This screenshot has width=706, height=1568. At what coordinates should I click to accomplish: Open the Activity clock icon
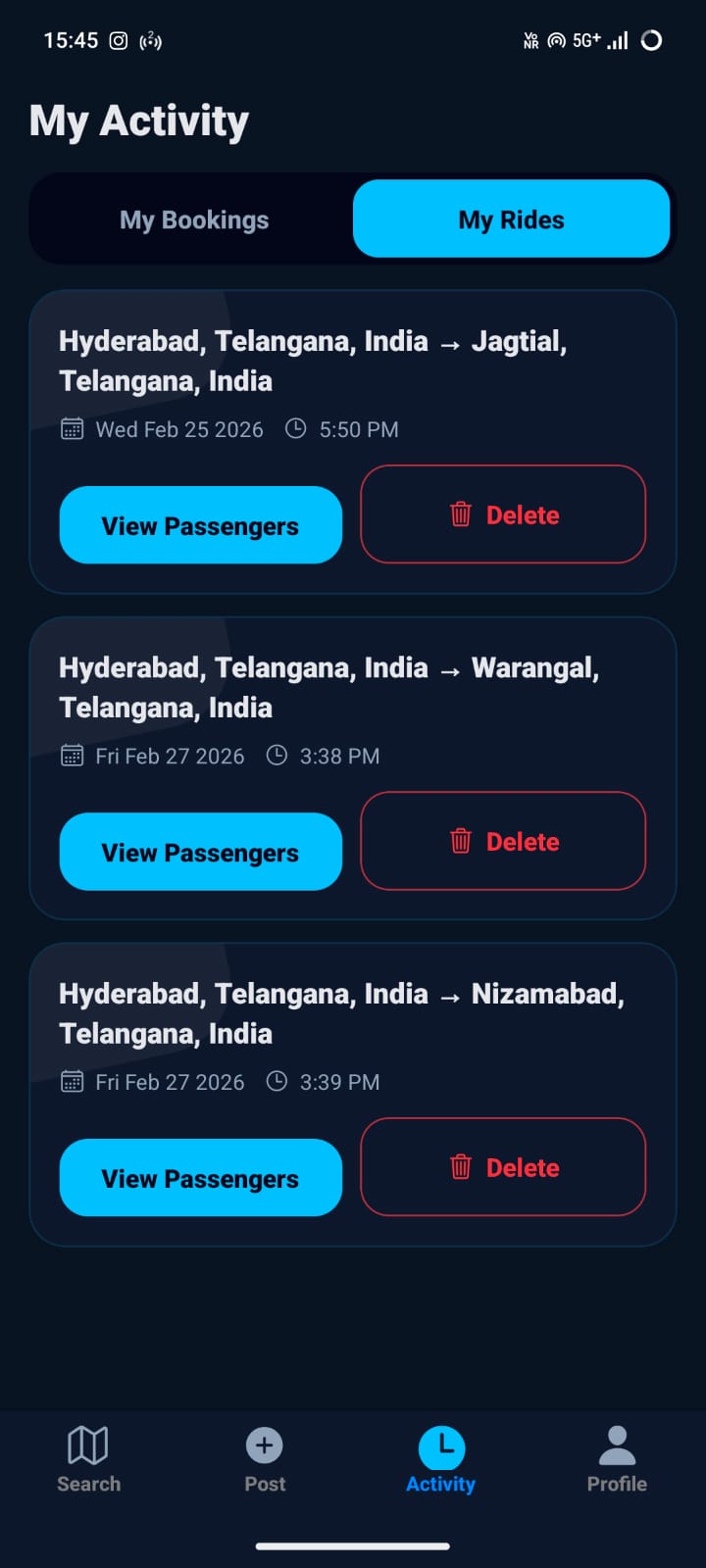click(441, 1446)
